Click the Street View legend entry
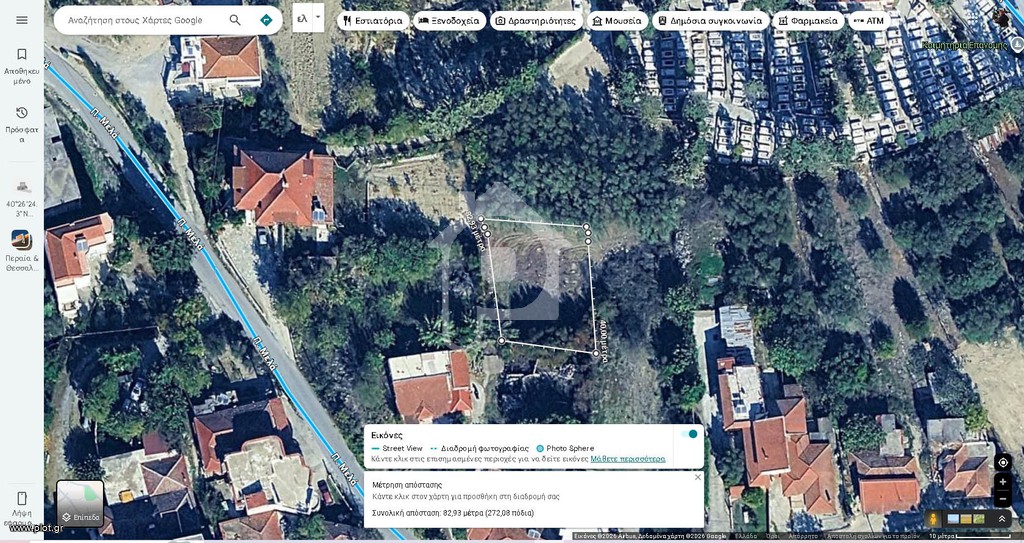This screenshot has width=1024, height=543. tap(396, 448)
